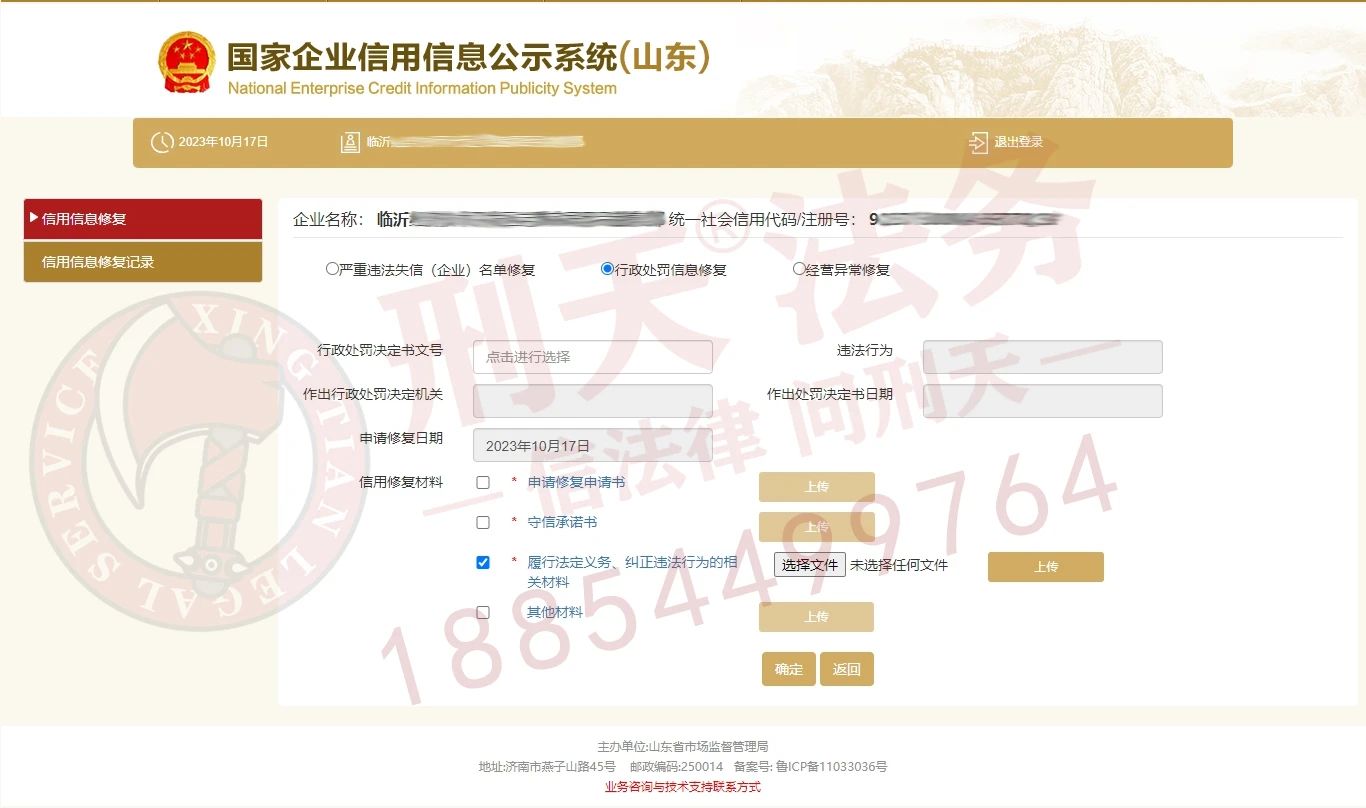Viewport: 1366px width, 808px height.
Task: Click the 违法行为 field
Action: (x=1043, y=357)
